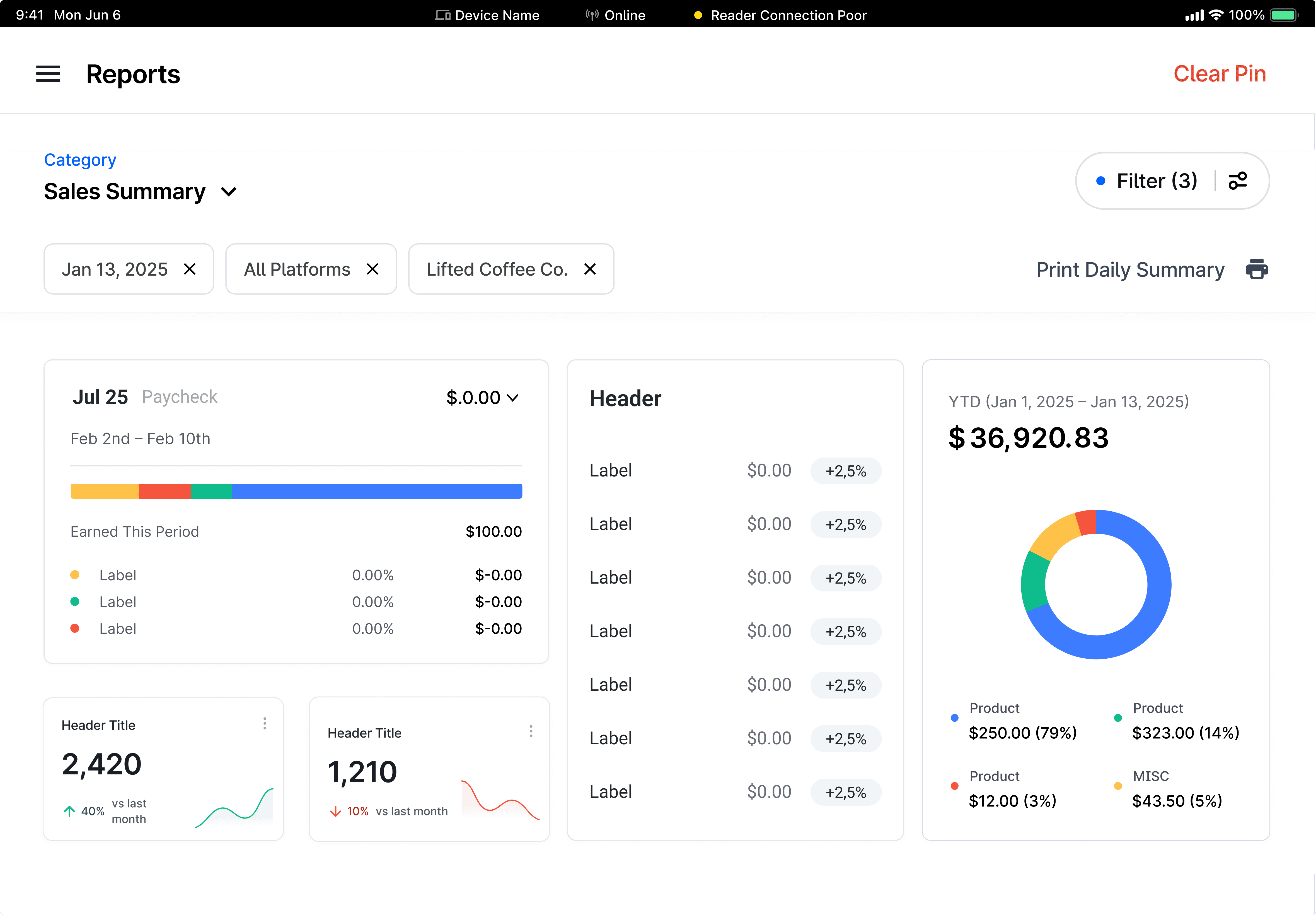
Task: Expand the $.0.00 paycheck dropdown
Action: coord(513,398)
